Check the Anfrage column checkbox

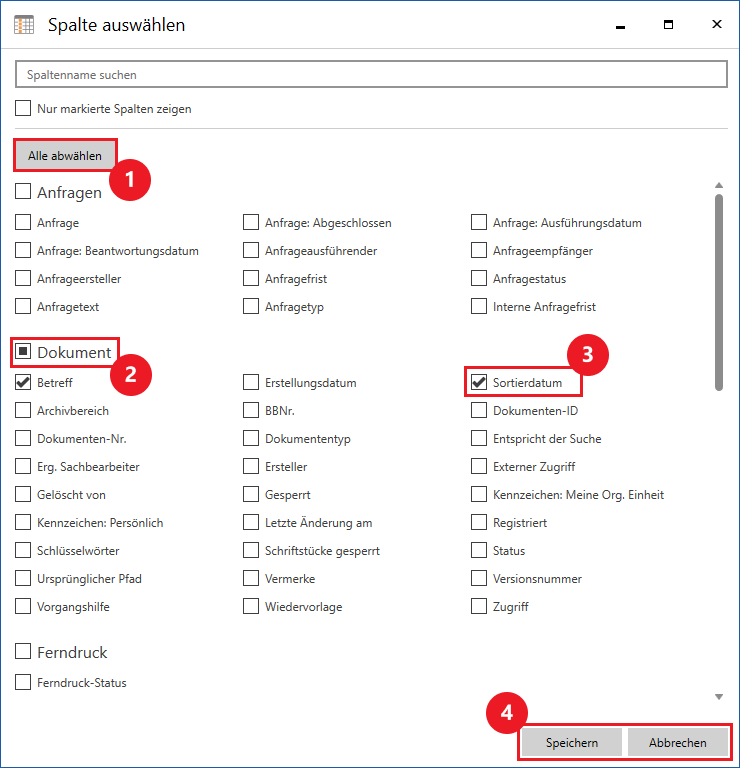click(x=23, y=222)
